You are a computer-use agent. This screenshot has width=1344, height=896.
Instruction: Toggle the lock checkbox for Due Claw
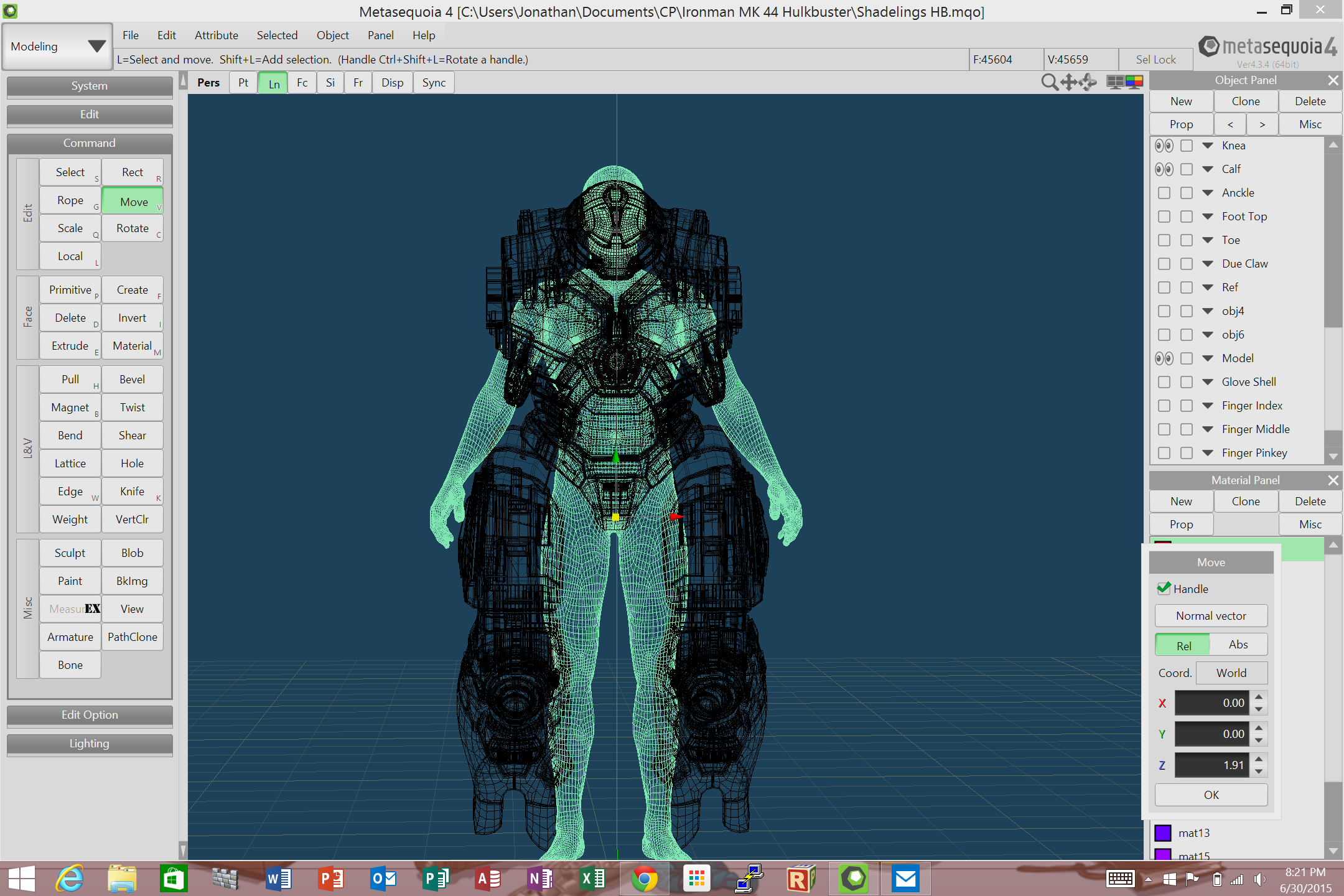(1187, 264)
